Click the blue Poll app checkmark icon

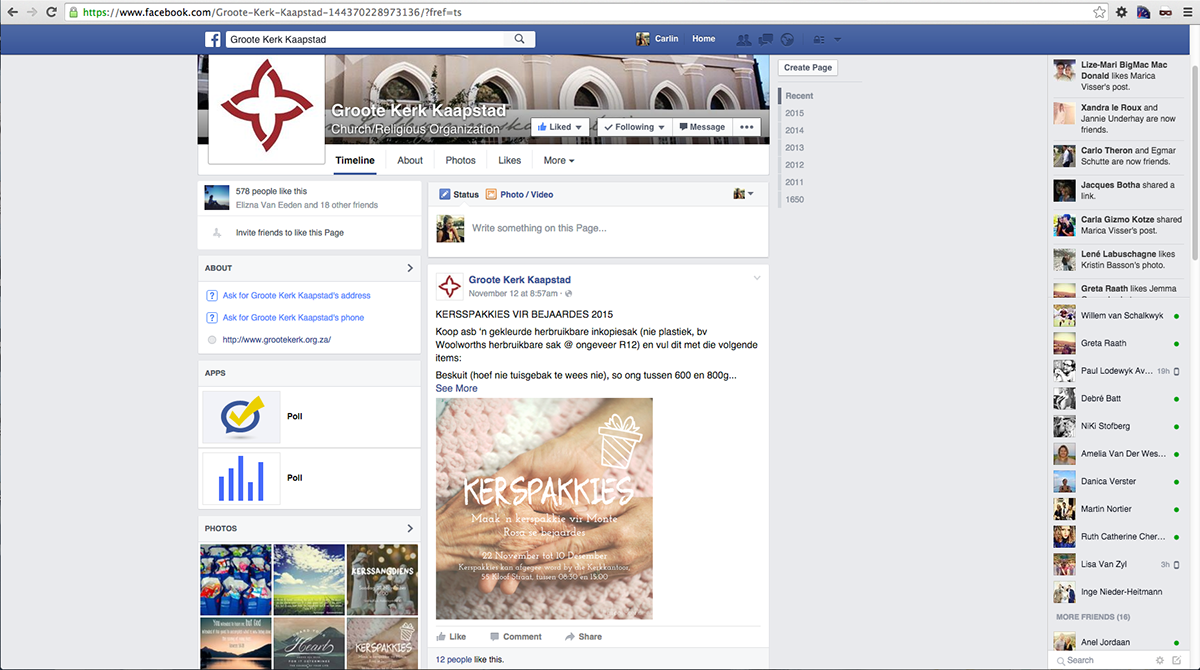pyautogui.click(x=241, y=416)
